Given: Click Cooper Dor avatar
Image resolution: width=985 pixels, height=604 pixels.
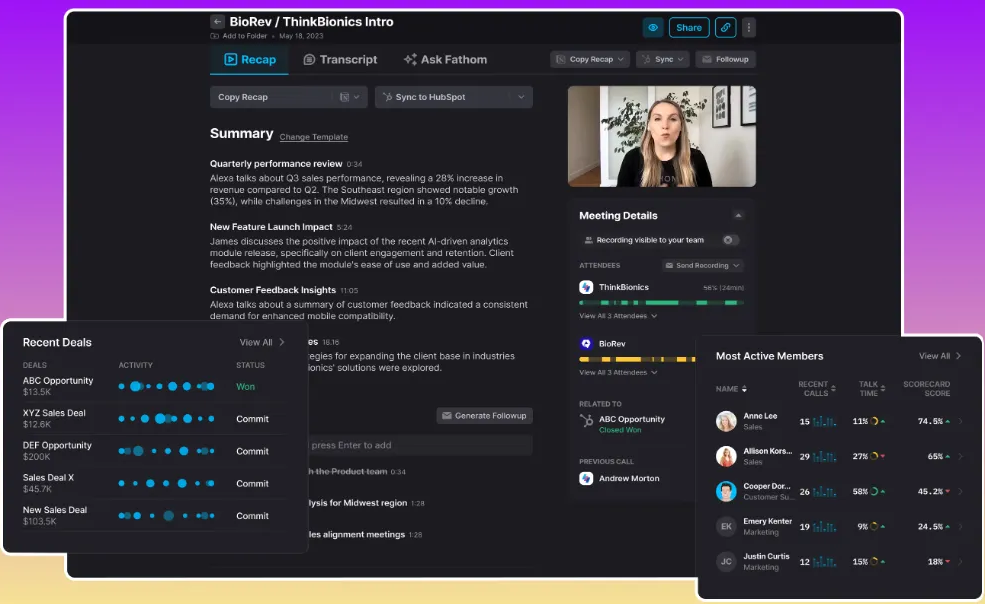Looking at the screenshot, I should [x=726, y=491].
